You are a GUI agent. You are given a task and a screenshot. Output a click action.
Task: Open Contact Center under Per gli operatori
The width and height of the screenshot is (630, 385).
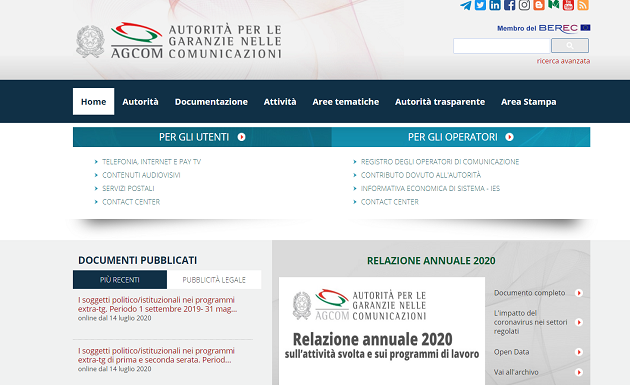tap(390, 202)
